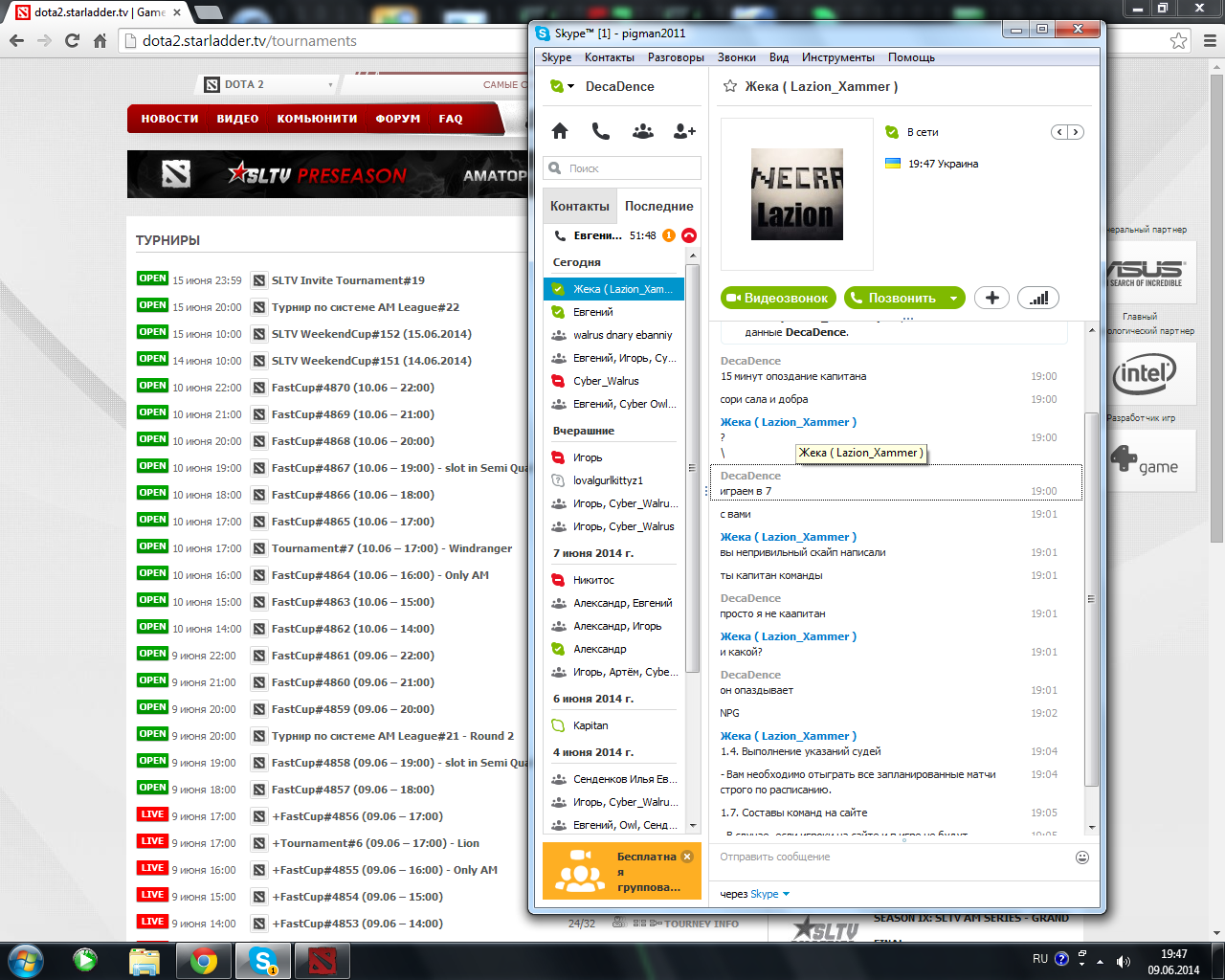Switch to the Последние tab in Skype
This screenshot has width=1225, height=980.
(659, 206)
